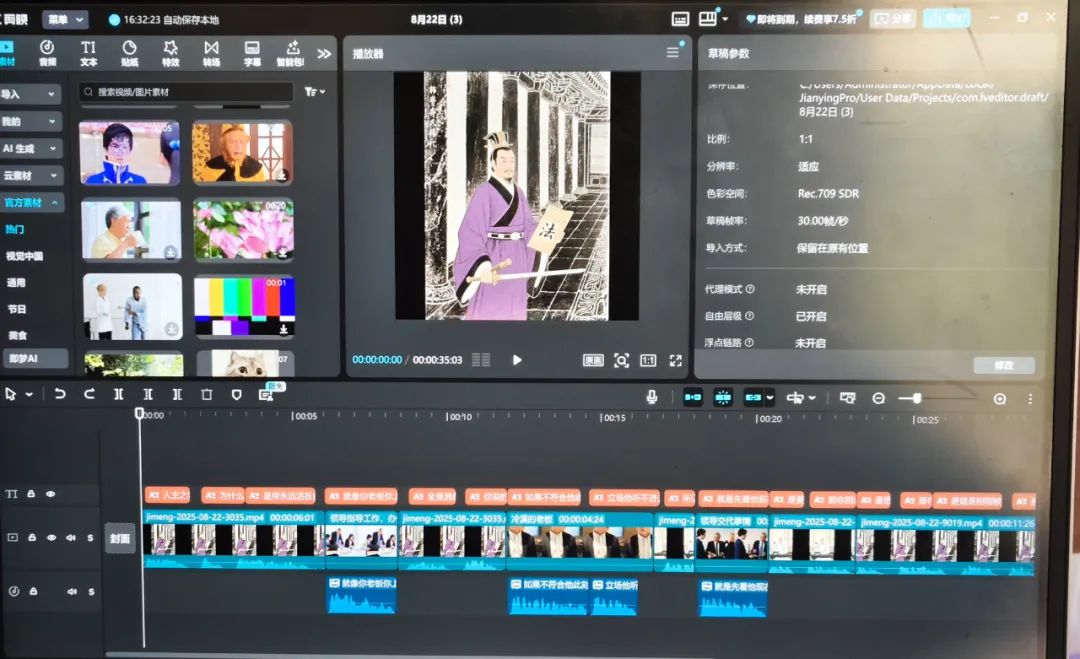Screen dimensions: 1080x659
Task: Open the keyboard shortcuts icon
Action: (x=680, y=19)
